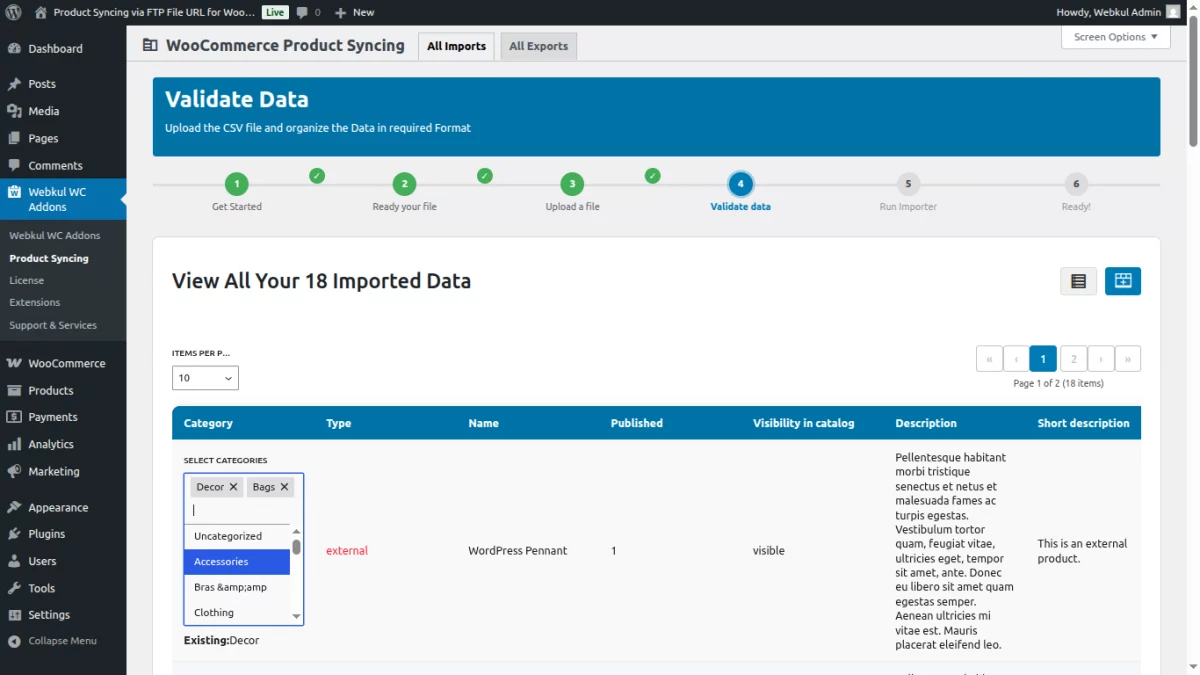Select the grid view icon
Viewport: 1200px width, 675px height.
coord(1122,281)
